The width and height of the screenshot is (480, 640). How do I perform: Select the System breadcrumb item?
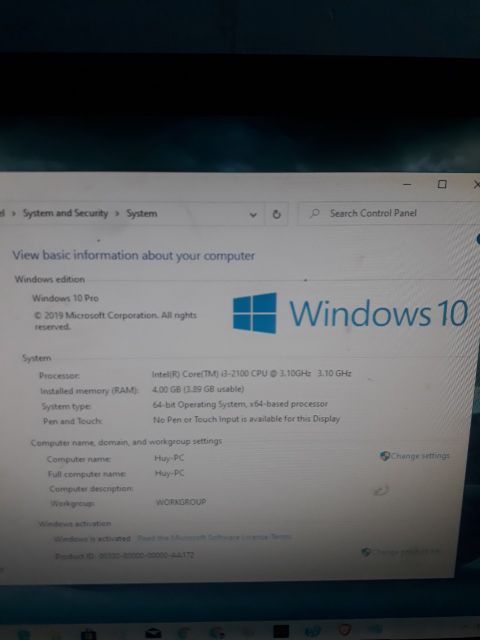(x=142, y=213)
